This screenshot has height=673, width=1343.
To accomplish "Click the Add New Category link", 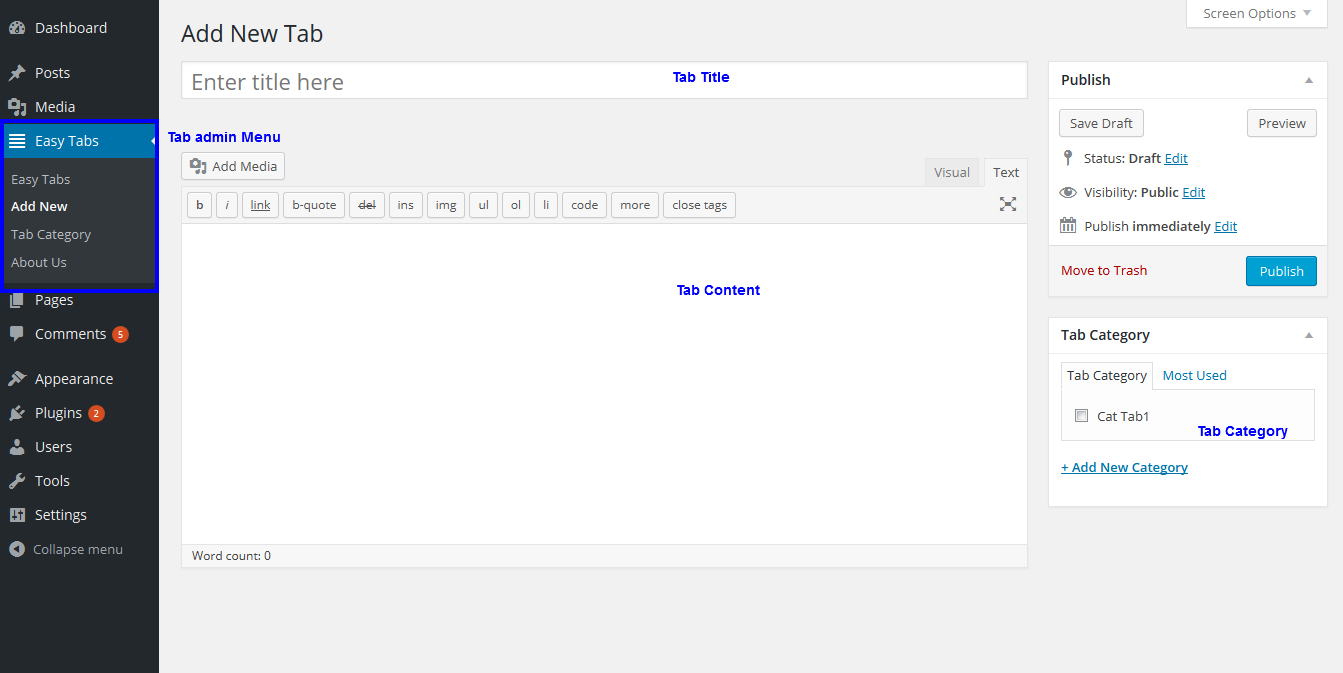I will pos(1124,467).
